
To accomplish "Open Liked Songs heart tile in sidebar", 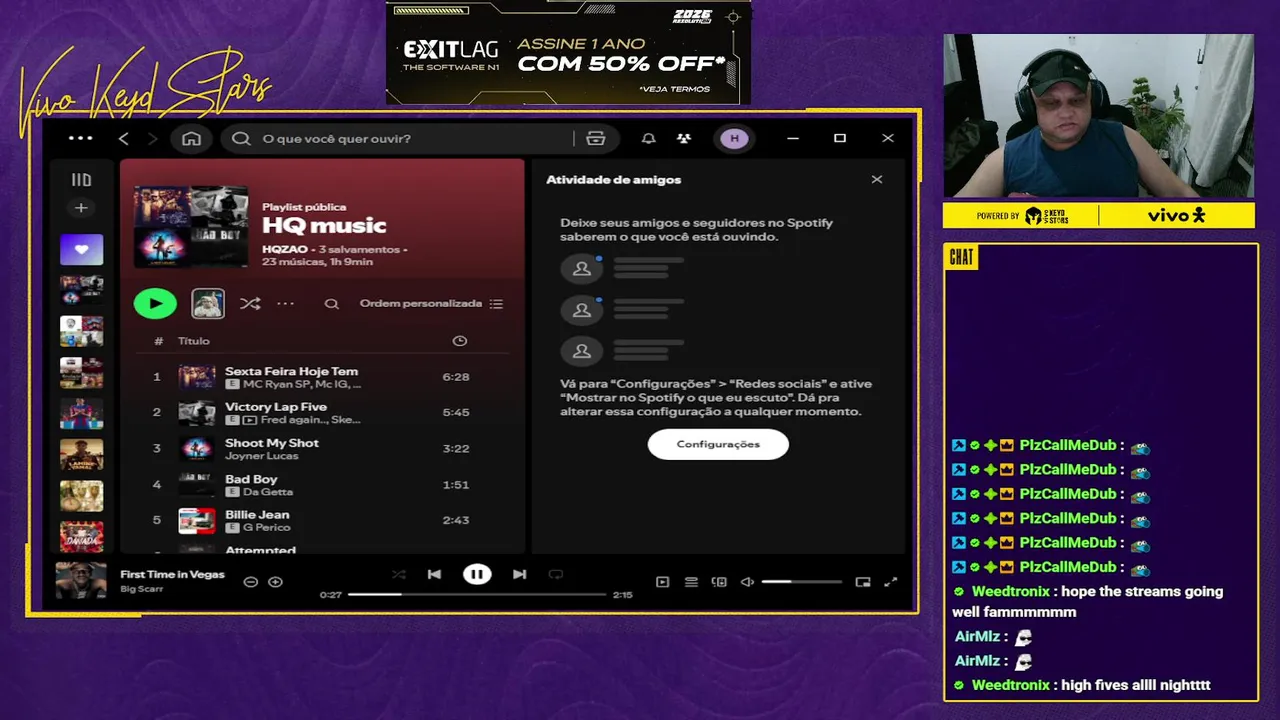I will pos(81,249).
